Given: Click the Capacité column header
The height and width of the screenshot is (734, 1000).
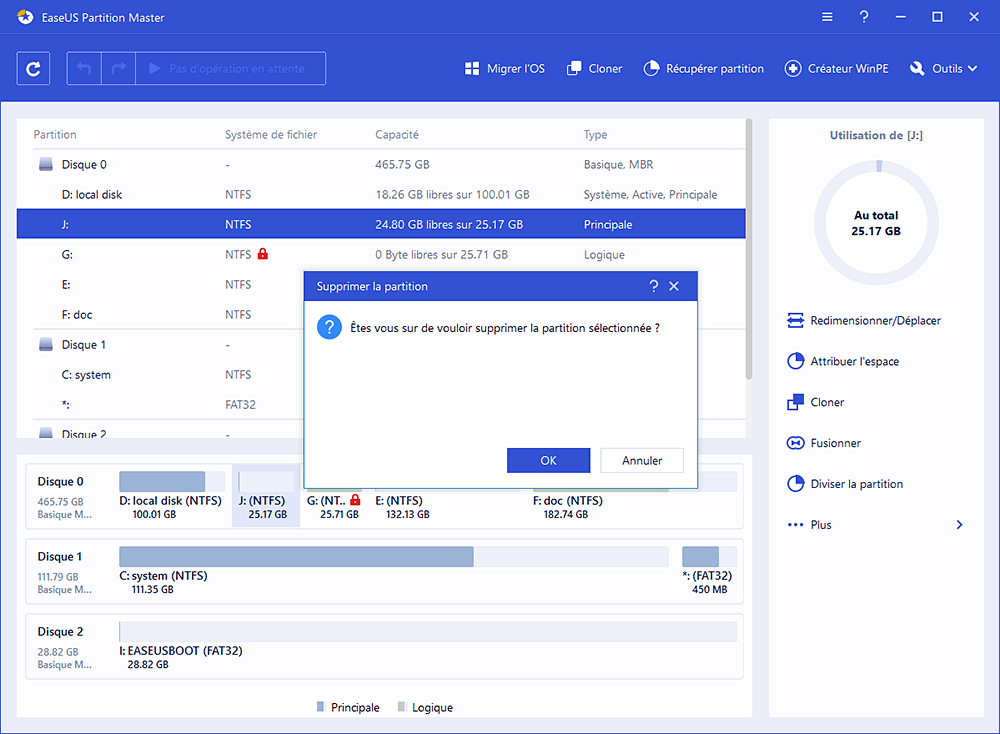Looking at the screenshot, I should coord(397,135).
